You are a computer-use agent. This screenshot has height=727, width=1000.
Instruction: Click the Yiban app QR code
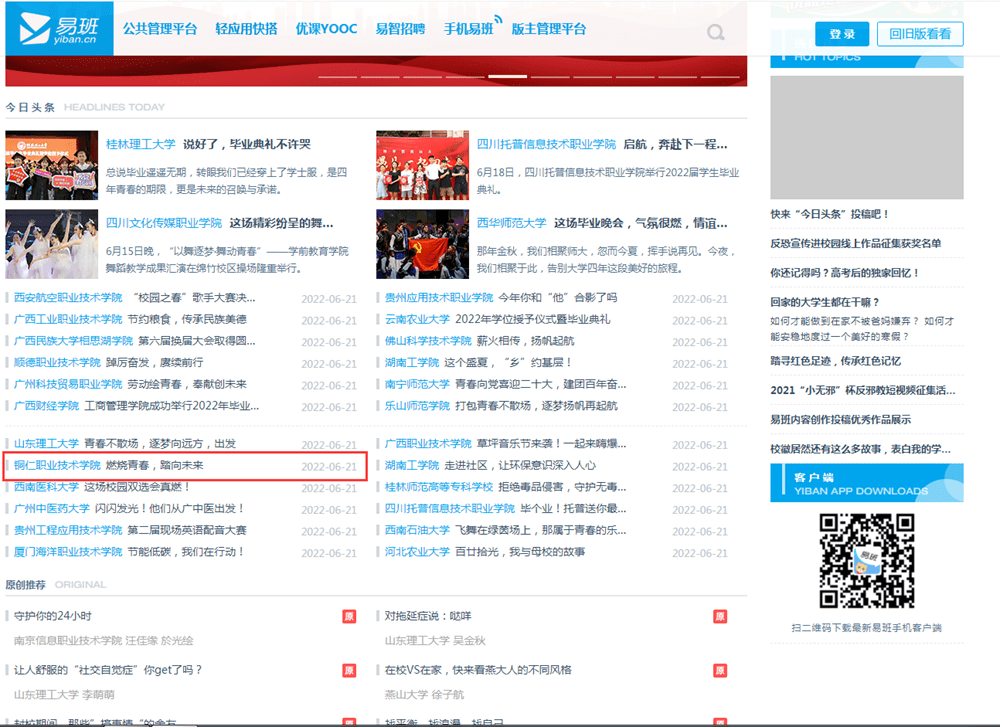coord(867,560)
